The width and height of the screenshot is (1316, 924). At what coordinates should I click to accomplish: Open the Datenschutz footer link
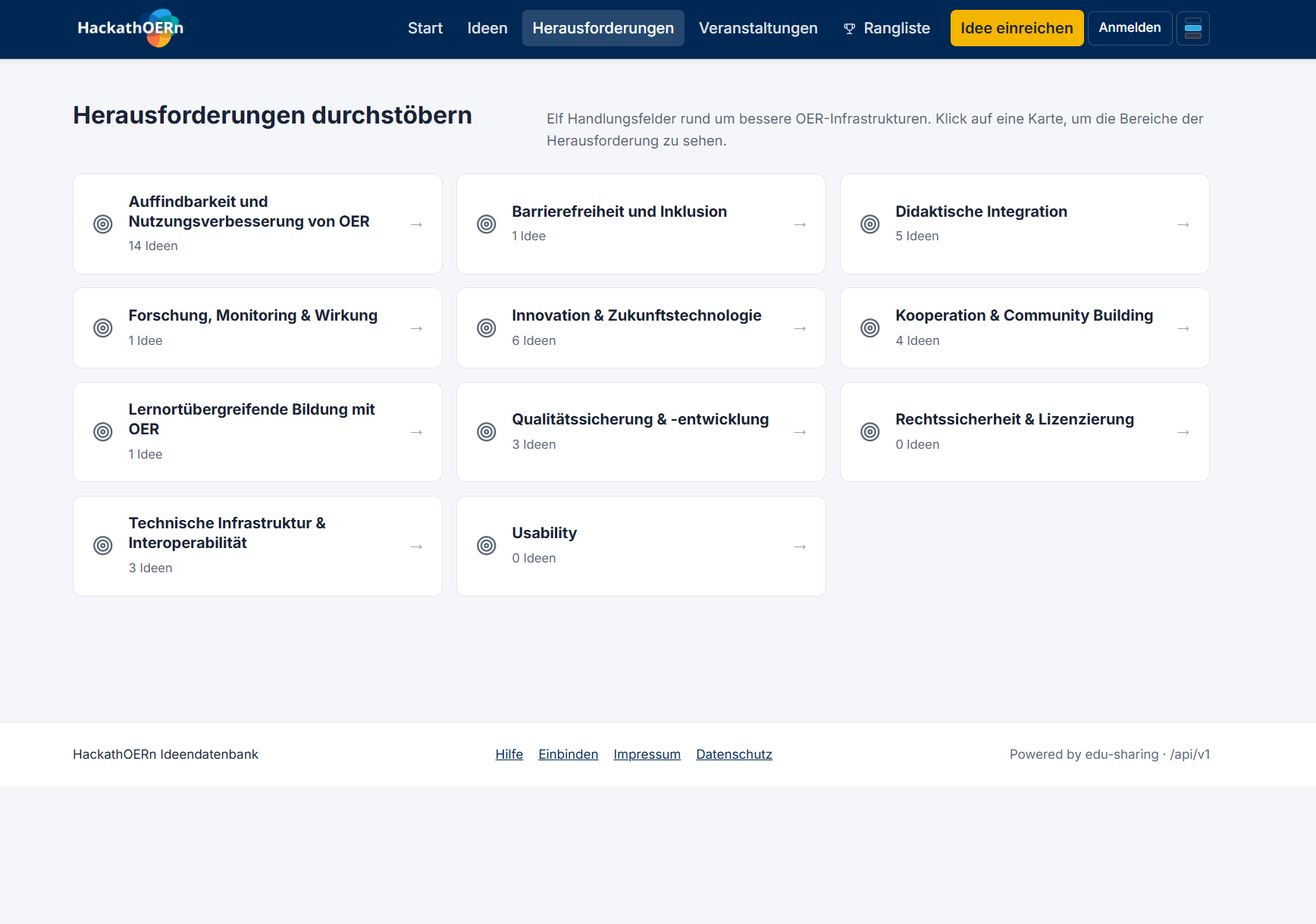coord(735,754)
